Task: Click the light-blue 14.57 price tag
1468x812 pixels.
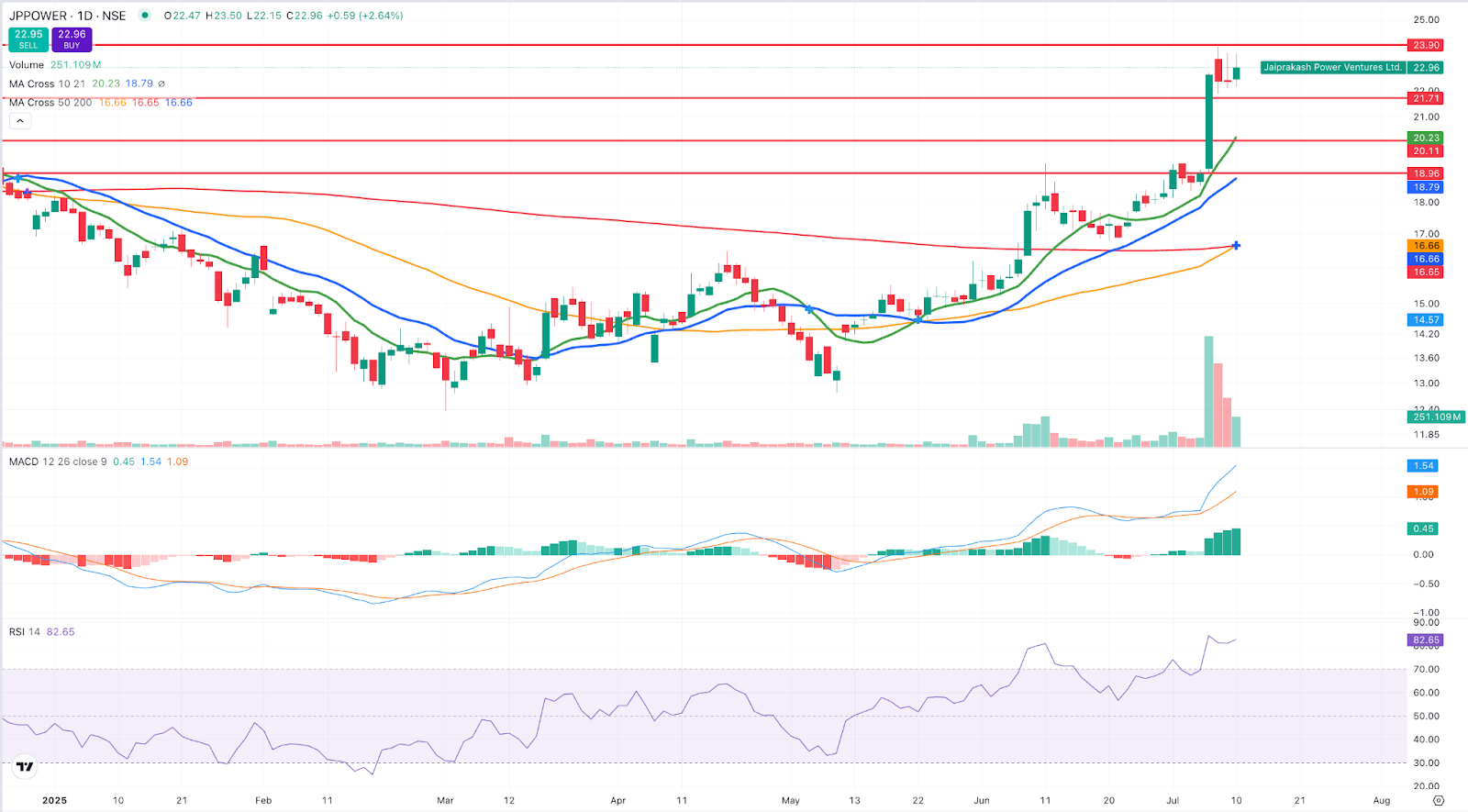Action: pos(1426,320)
